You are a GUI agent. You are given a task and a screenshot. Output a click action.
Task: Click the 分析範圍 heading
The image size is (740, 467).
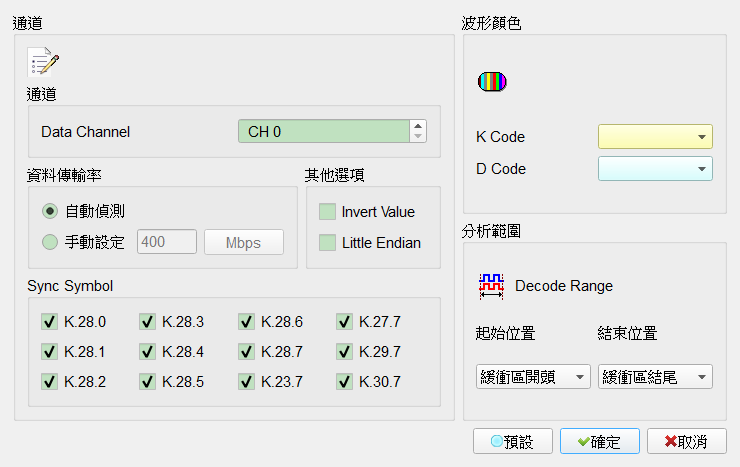tap(491, 231)
